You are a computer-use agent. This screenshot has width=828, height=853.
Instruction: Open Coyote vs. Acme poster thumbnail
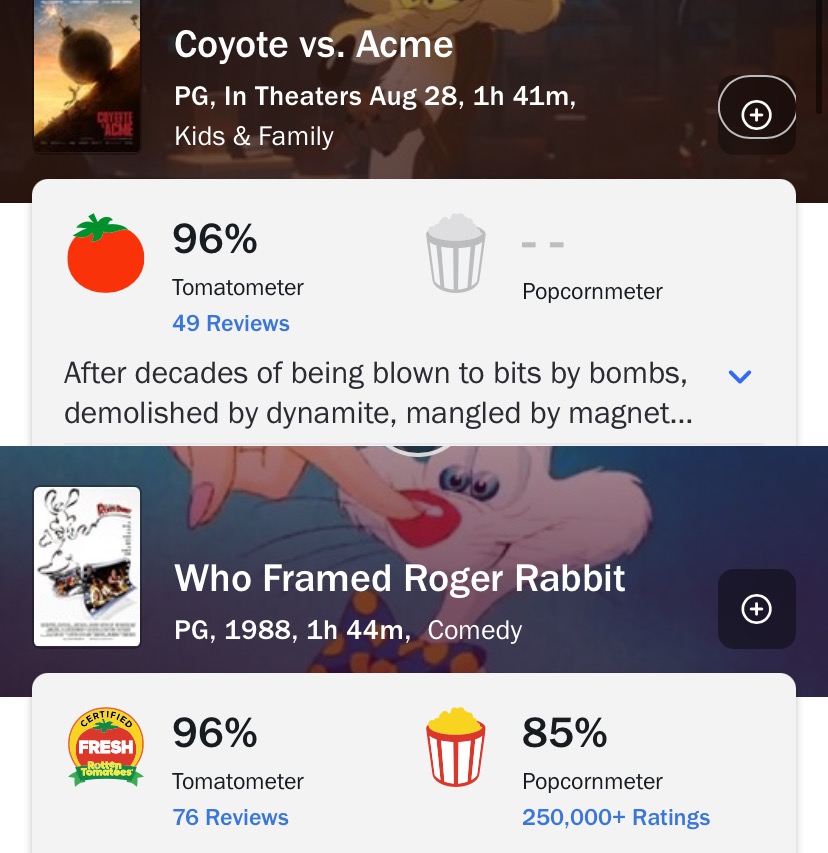pyautogui.click(x=87, y=76)
